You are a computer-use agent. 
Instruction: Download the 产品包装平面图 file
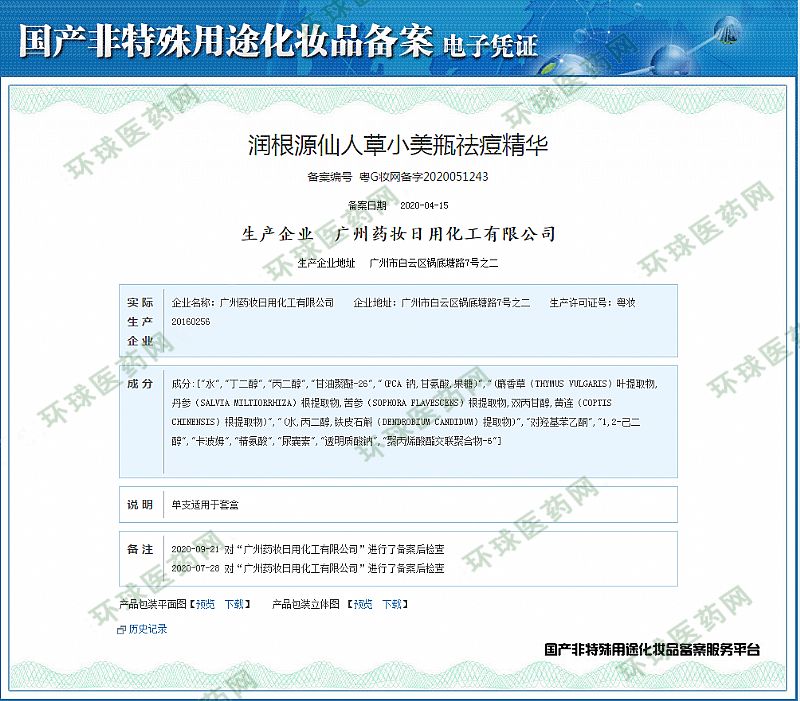[x=235, y=604]
